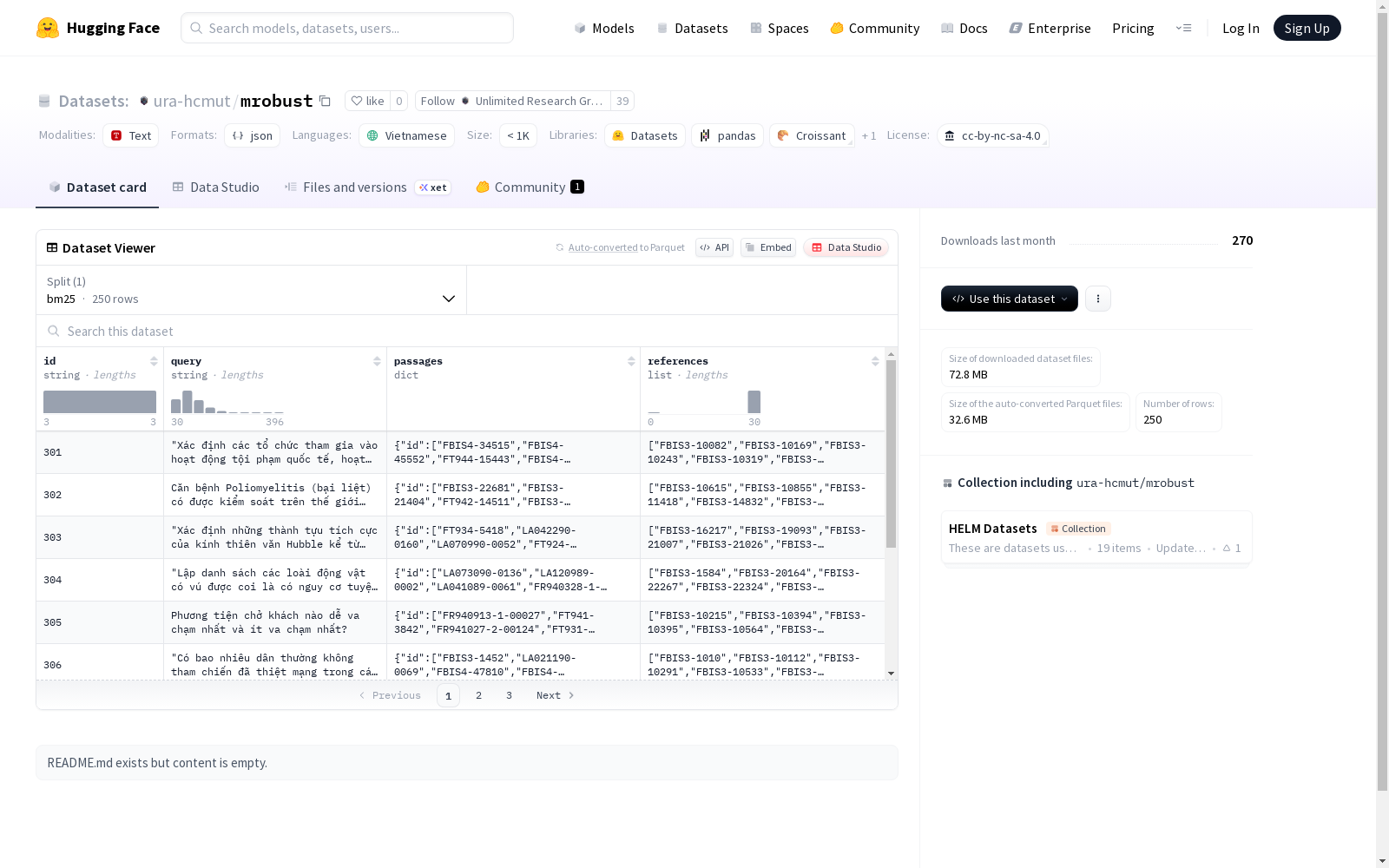Select the < 1K size tag

click(518, 135)
